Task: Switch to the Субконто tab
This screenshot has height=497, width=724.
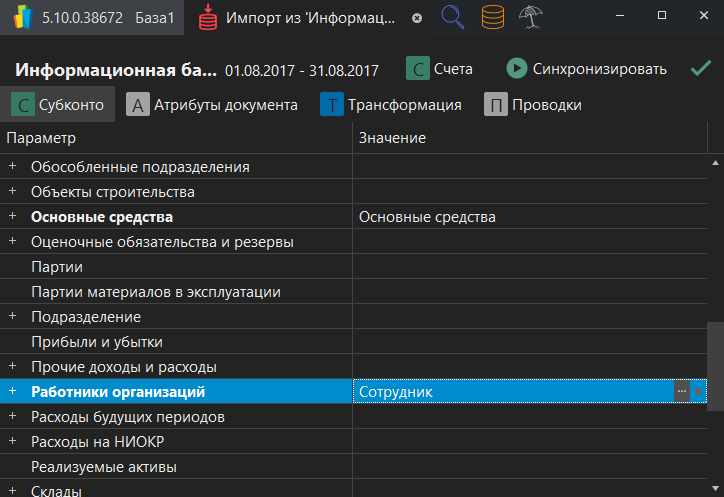Action: (58, 104)
